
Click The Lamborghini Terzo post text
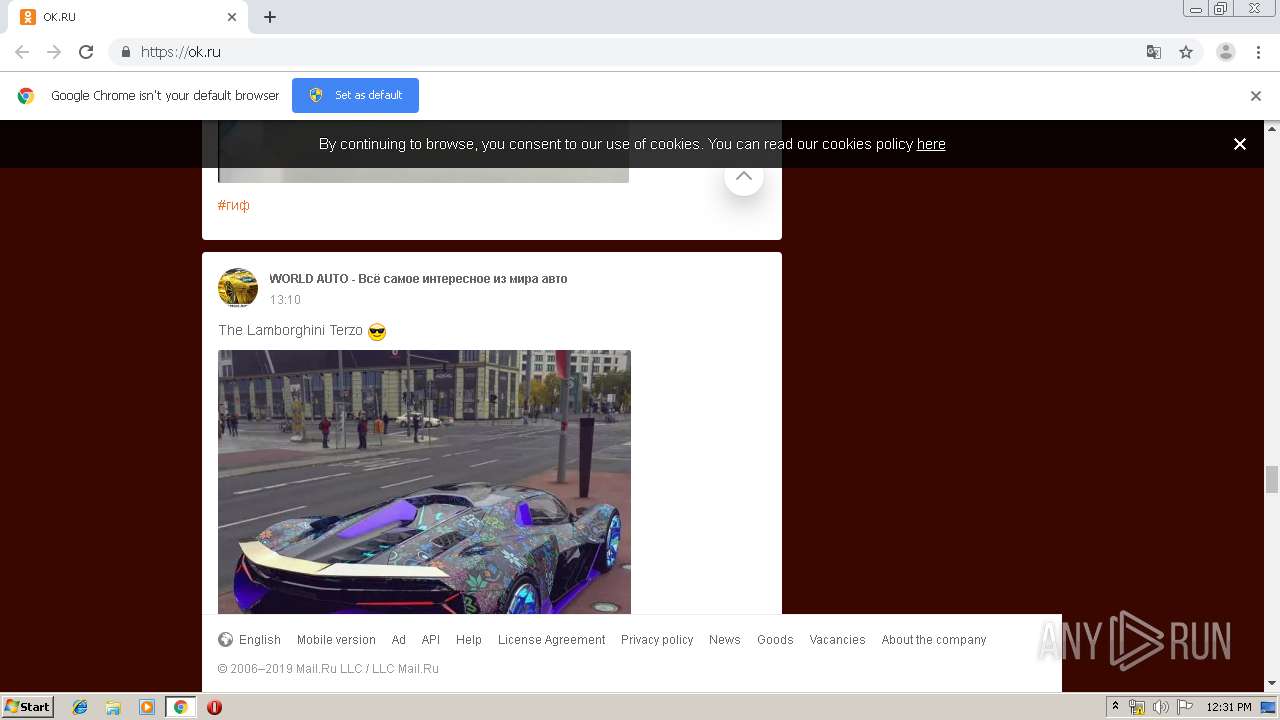291,330
